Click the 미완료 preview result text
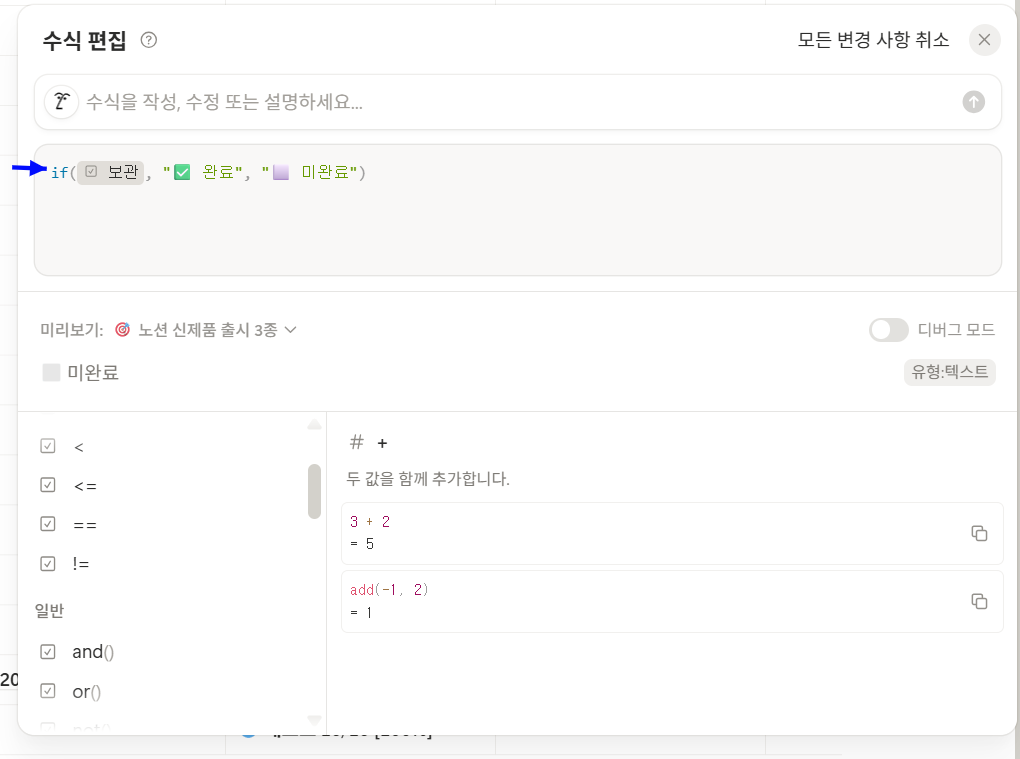 (x=93, y=373)
